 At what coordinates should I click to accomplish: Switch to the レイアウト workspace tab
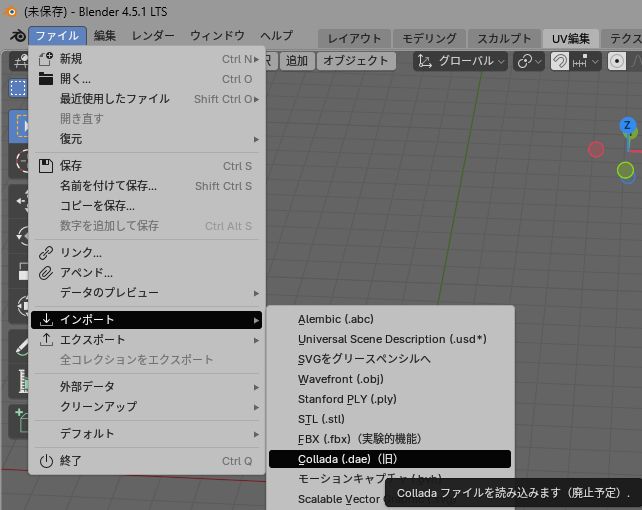(x=354, y=38)
